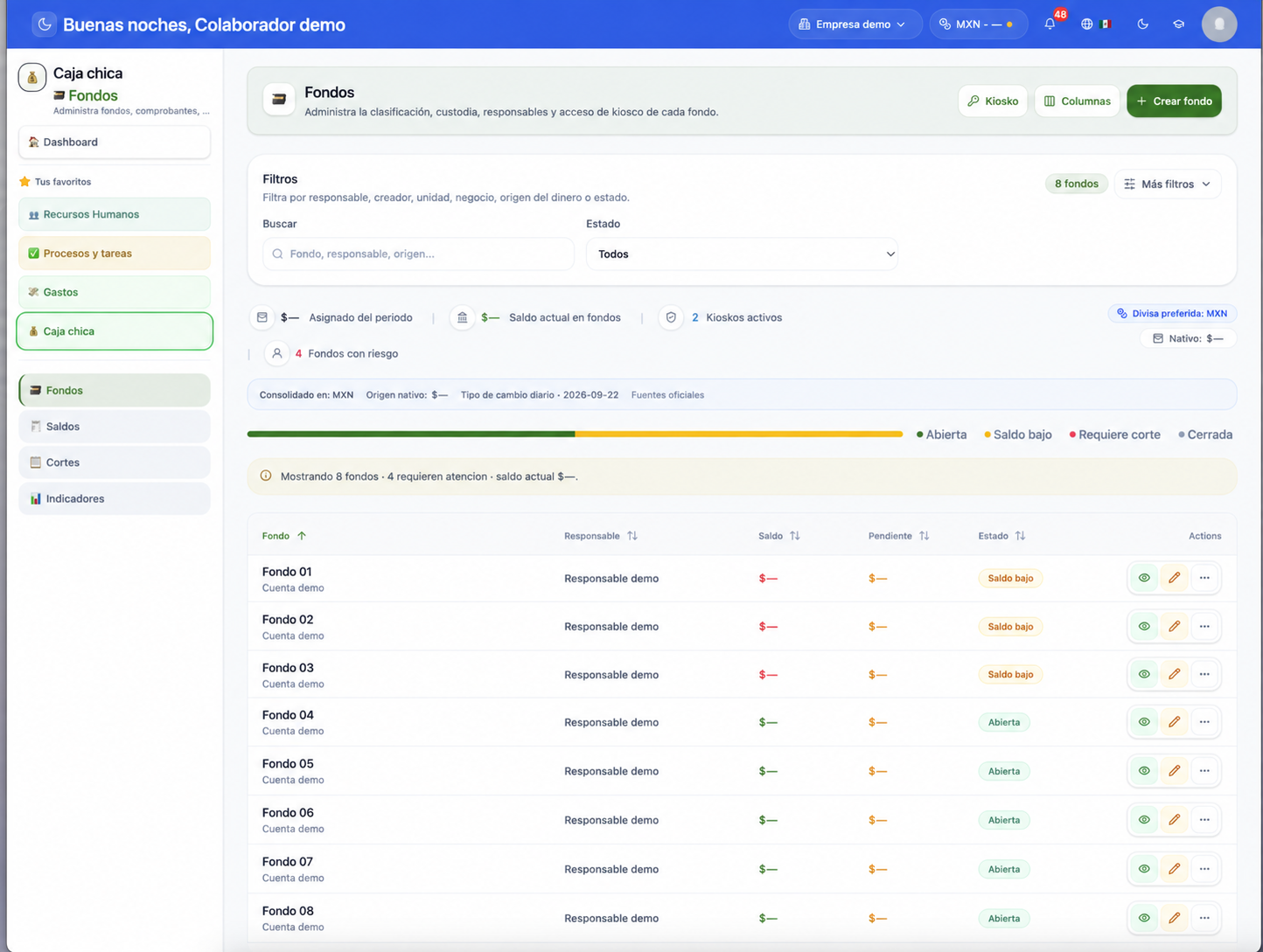Click the bank icon beside Saldo actual

[462, 317]
